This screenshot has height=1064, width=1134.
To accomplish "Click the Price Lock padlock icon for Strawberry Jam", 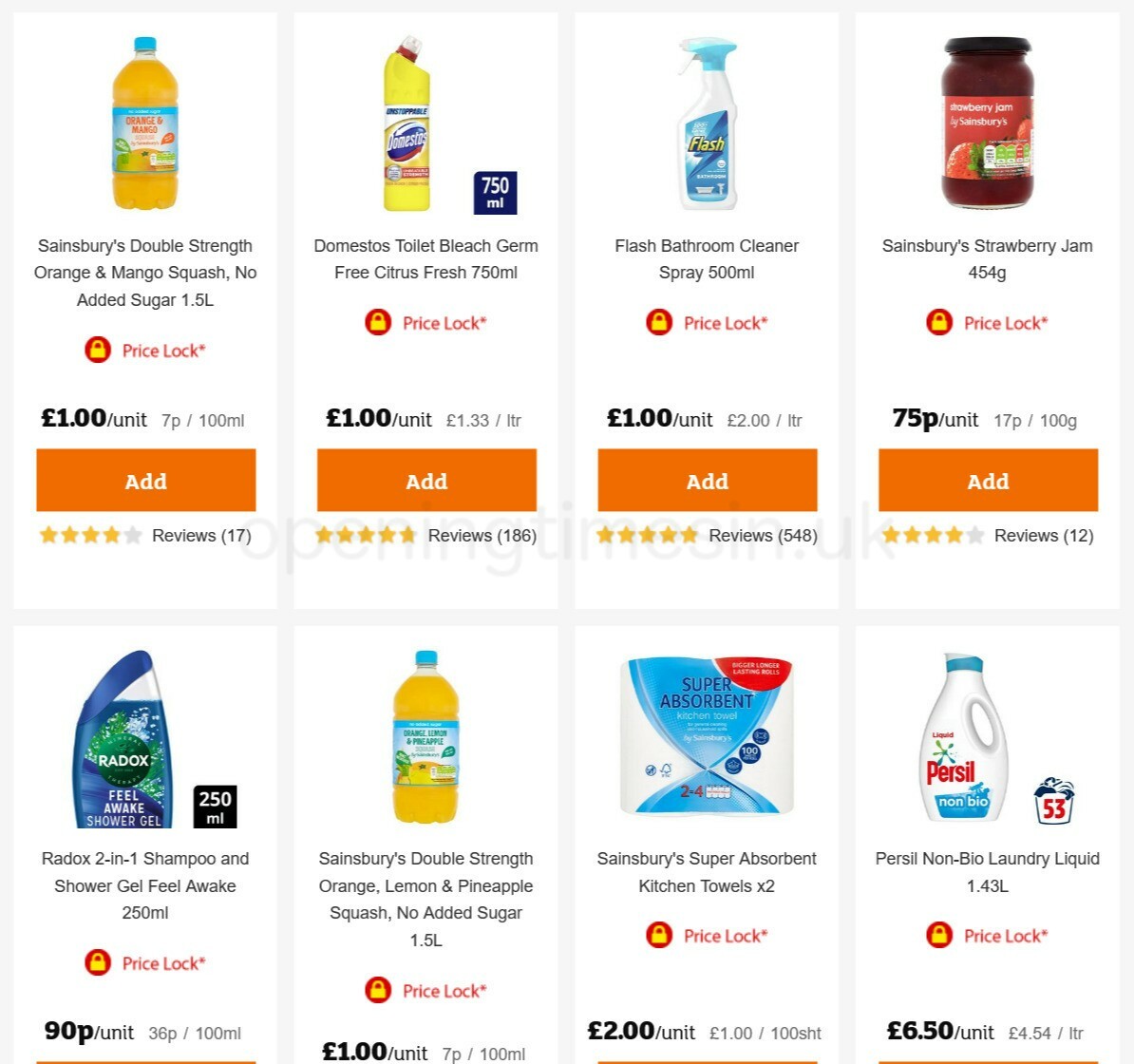I will pyautogui.click(x=938, y=323).
